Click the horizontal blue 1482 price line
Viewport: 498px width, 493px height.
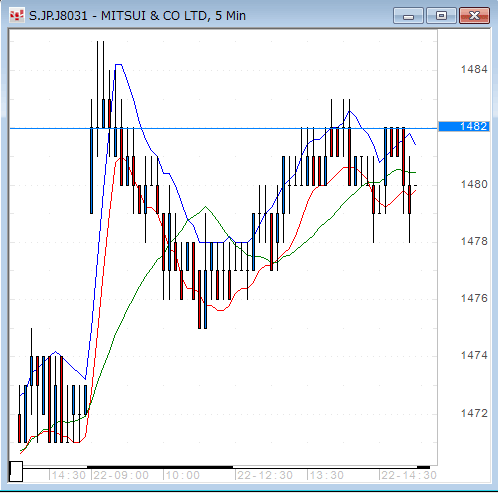click(223, 128)
